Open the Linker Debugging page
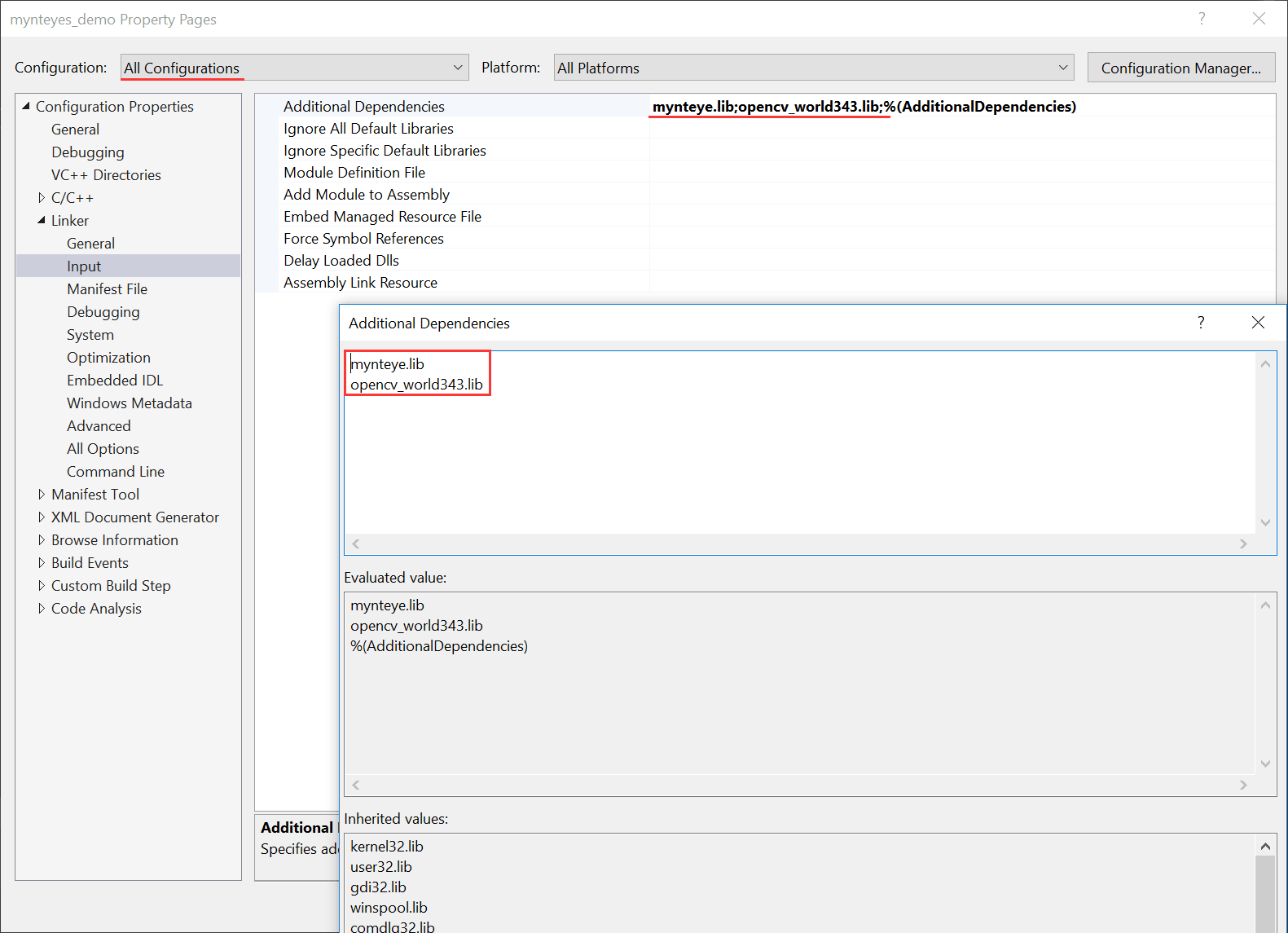This screenshot has width=1288, height=933. [103, 312]
